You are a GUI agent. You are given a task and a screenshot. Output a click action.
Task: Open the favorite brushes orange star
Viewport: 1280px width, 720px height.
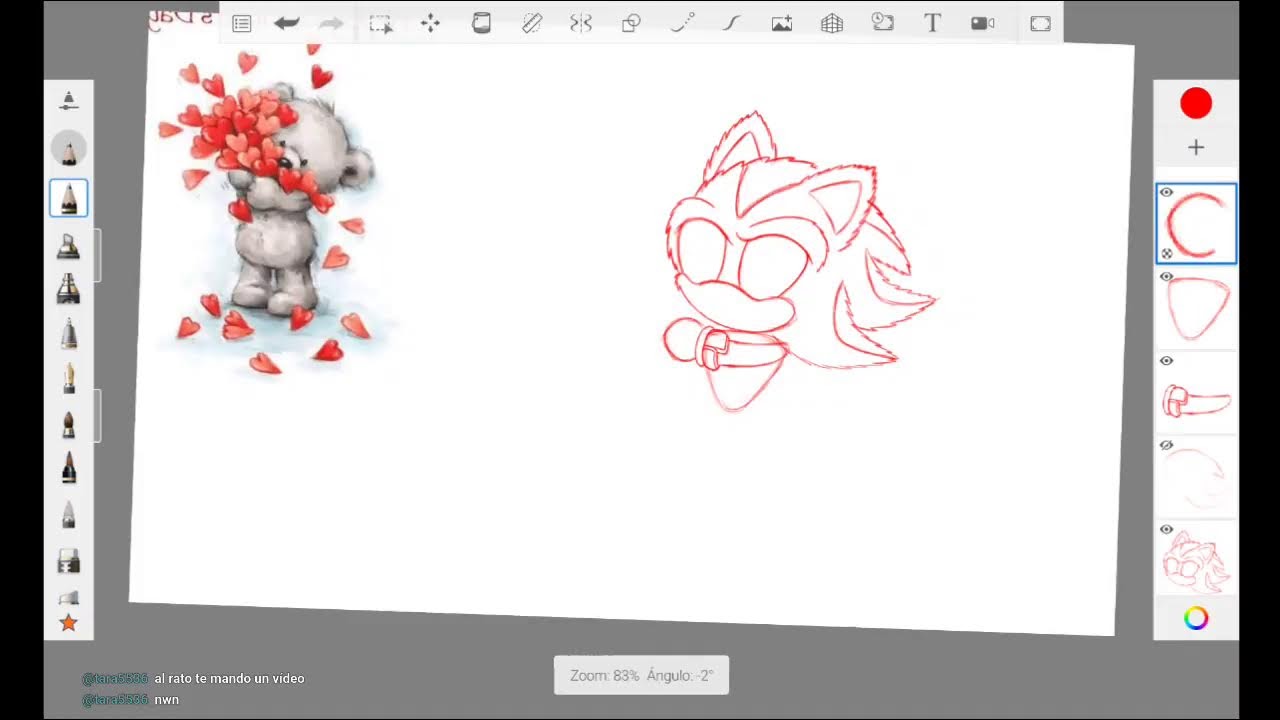[69, 623]
